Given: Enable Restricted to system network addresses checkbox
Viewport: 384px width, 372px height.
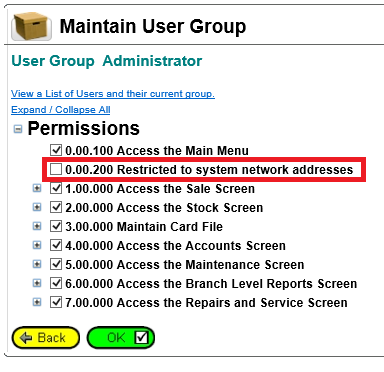Looking at the screenshot, I should pos(56,169).
